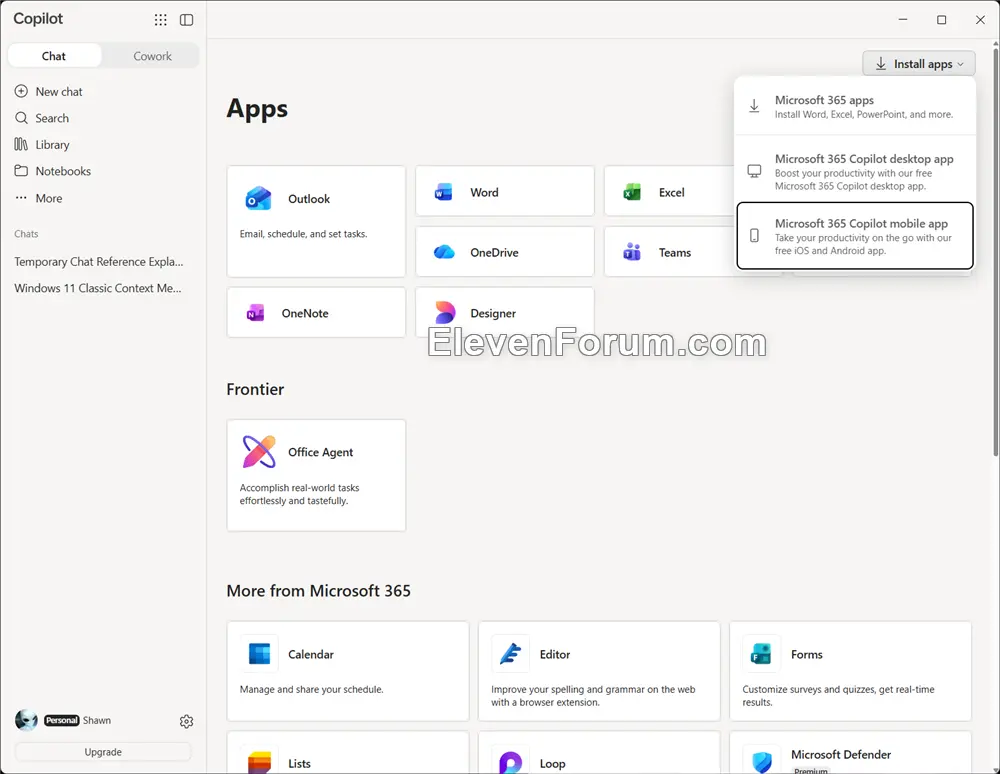Screen dimensions: 1000x774
Task: Choose Microsoft 365 Copilot mobile app option
Action: (x=855, y=236)
